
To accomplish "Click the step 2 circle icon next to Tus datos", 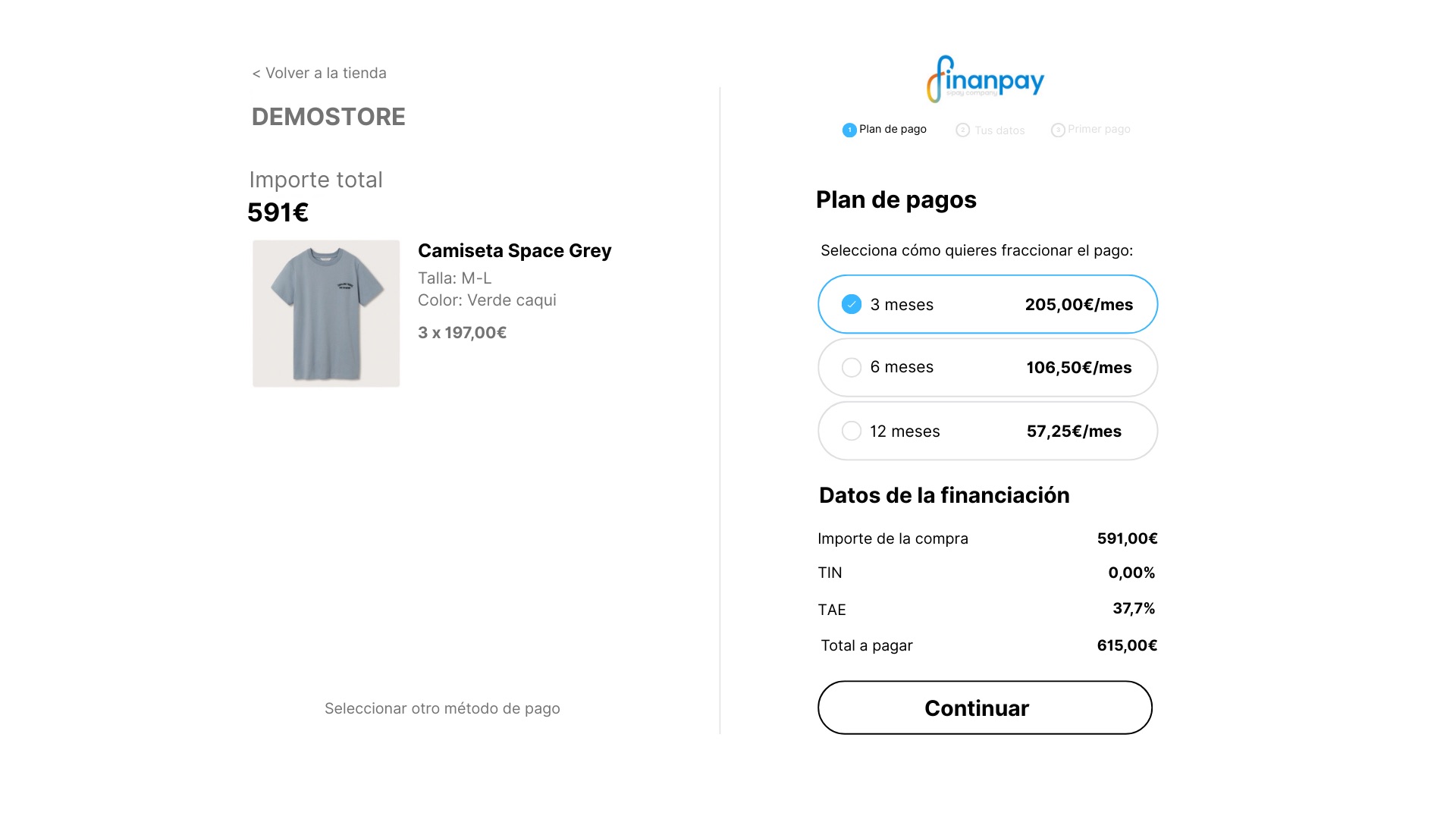I will click(x=962, y=130).
